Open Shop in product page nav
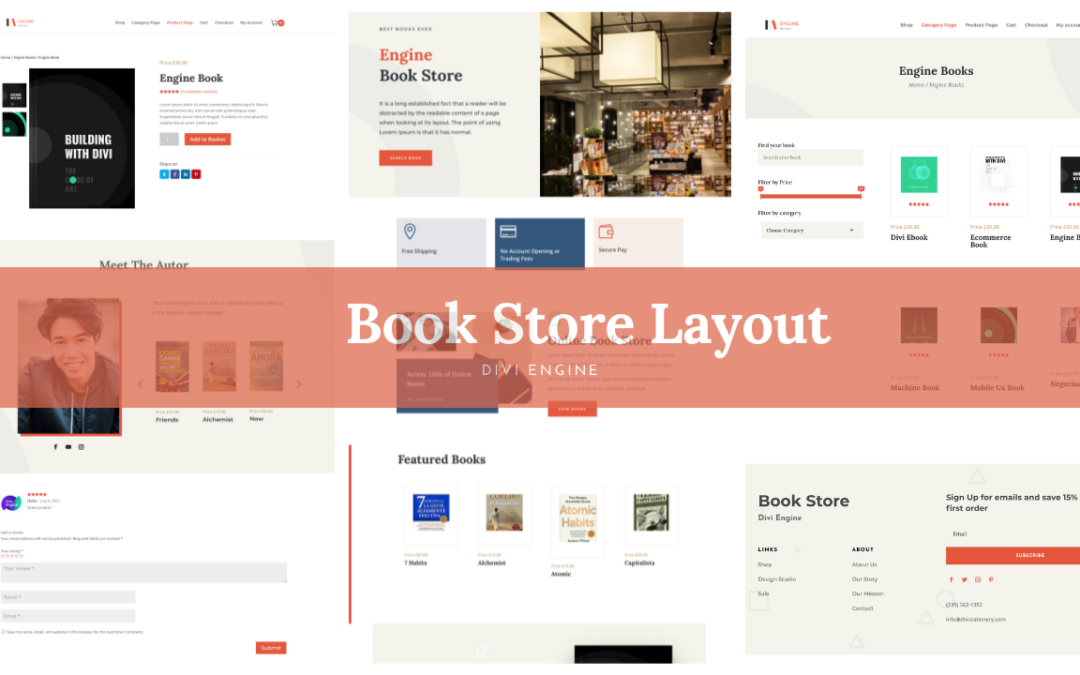The image size is (1080, 675). (120, 23)
